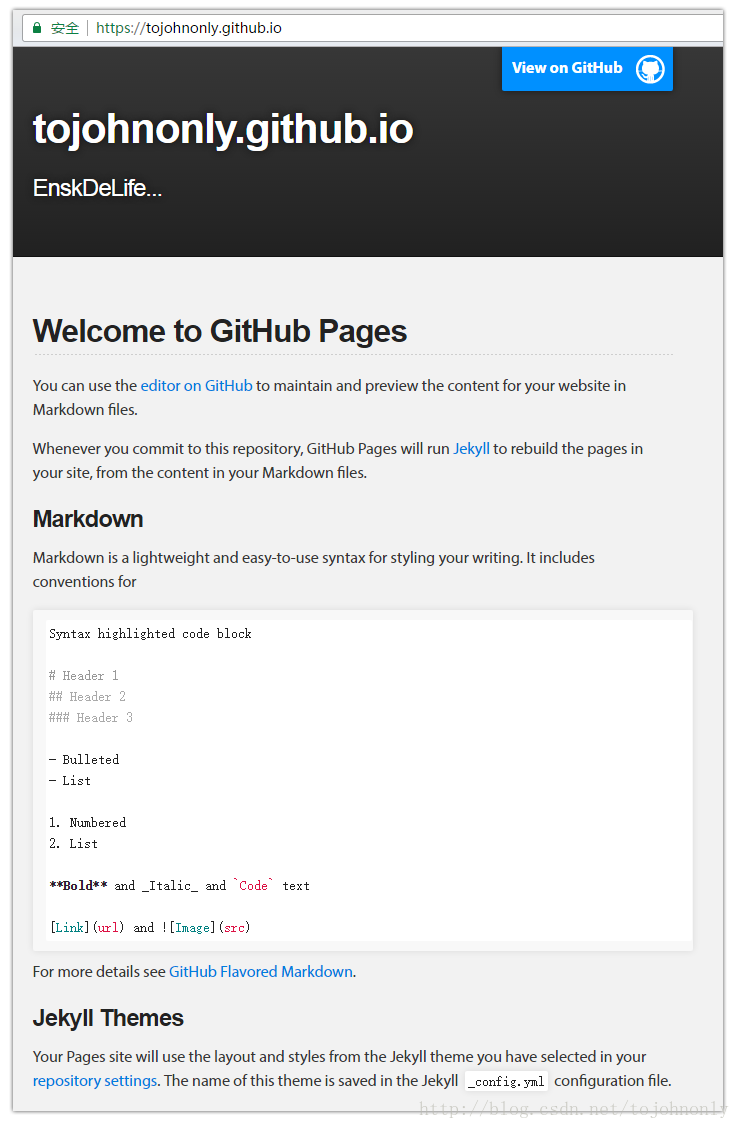Click the Welcome to GitHub Pages heading
The height and width of the screenshot is (1129, 740).
(220, 331)
